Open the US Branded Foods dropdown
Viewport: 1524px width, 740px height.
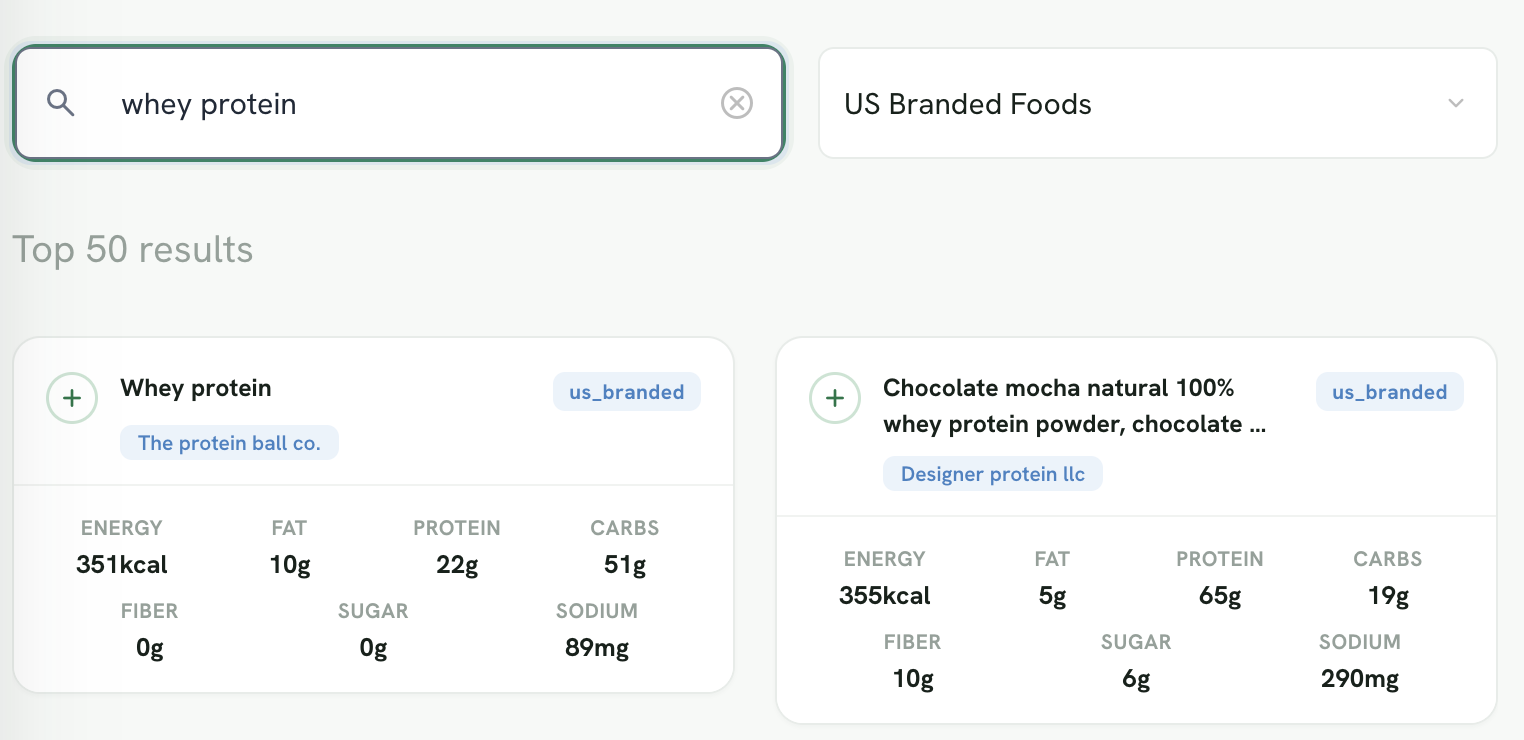pos(1157,103)
